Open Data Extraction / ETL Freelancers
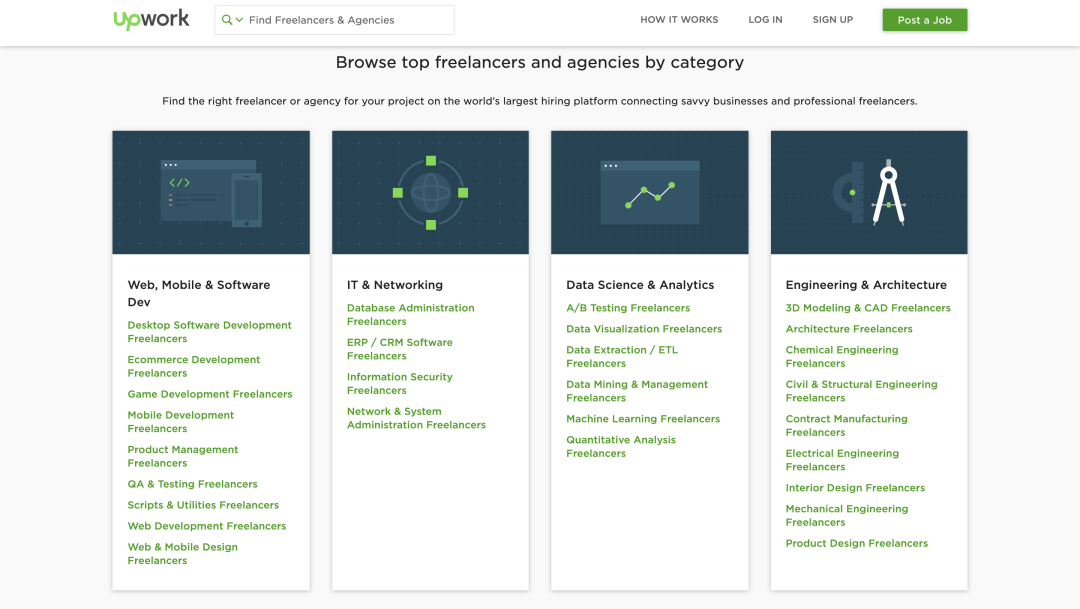This screenshot has width=1080, height=609. [622, 357]
